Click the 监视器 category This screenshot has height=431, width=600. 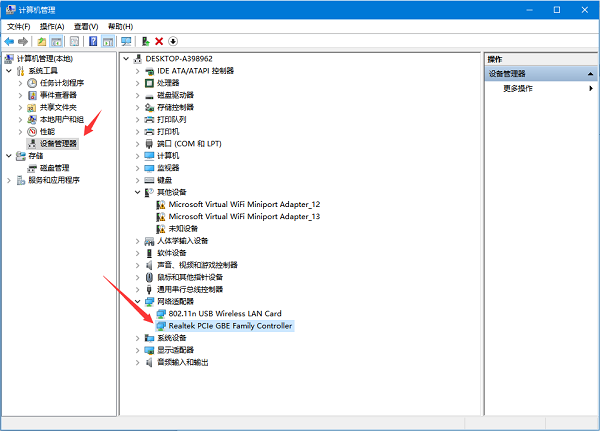(168, 168)
